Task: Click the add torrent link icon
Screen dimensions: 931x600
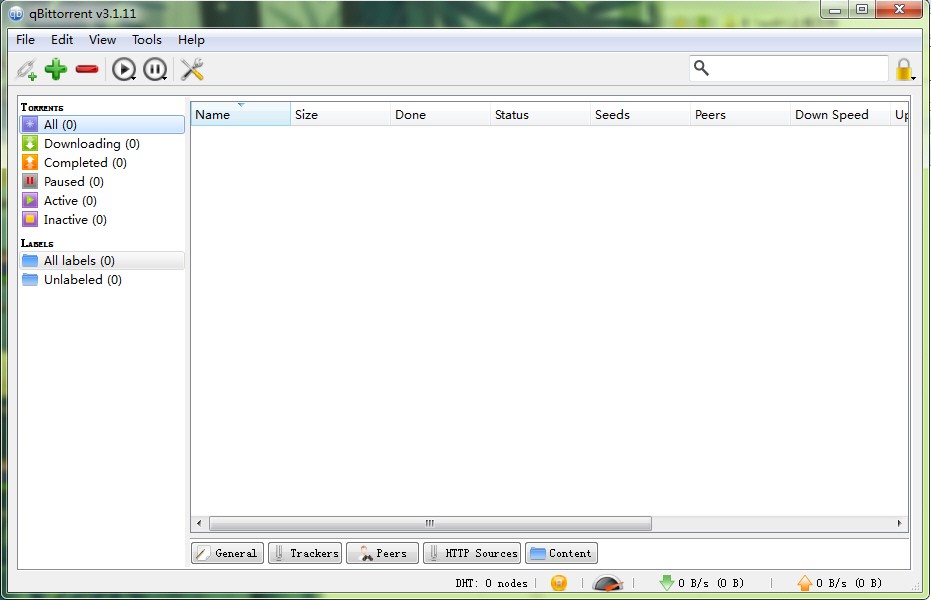Action: point(26,69)
